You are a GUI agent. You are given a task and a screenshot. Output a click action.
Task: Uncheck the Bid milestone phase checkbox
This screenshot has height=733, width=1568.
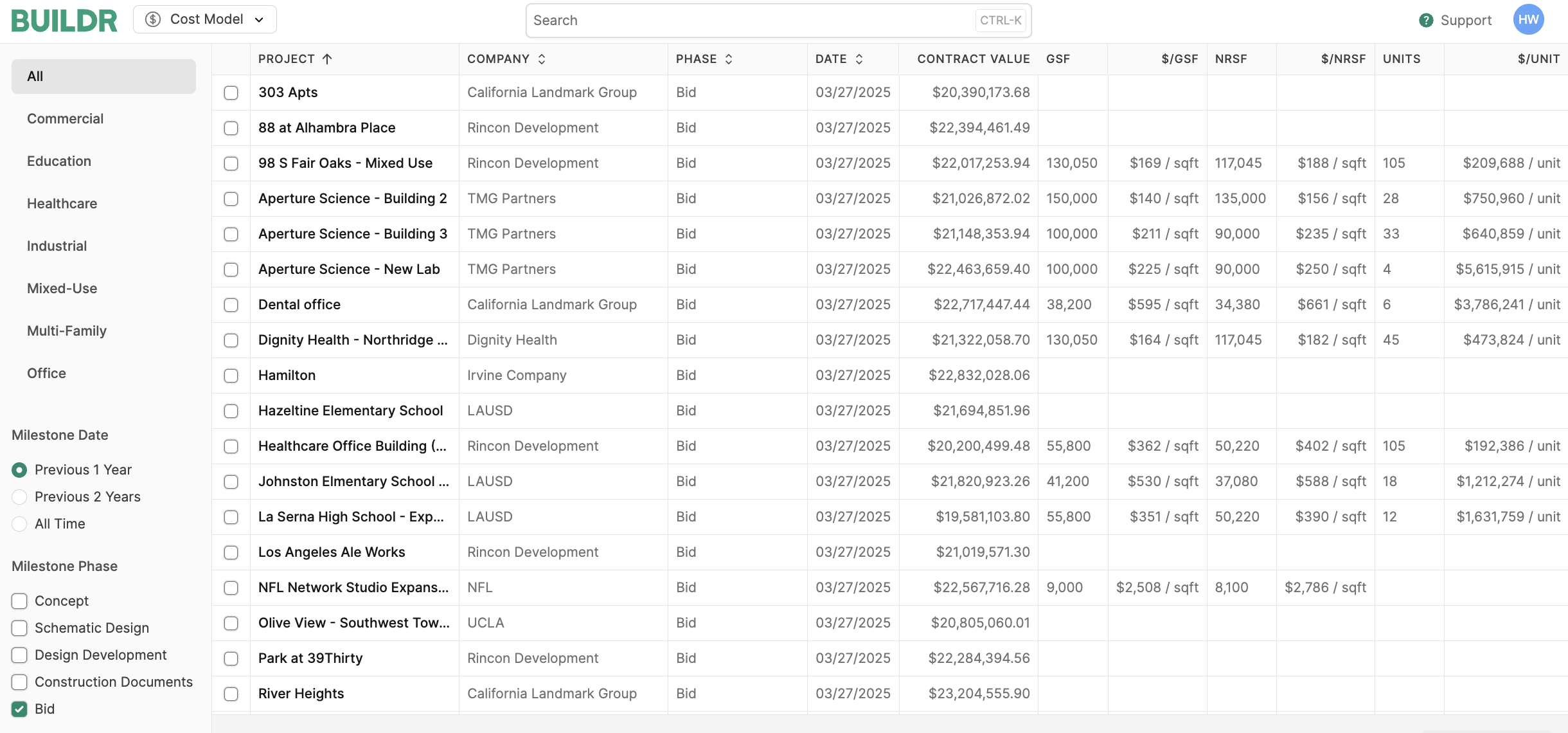pos(20,709)
